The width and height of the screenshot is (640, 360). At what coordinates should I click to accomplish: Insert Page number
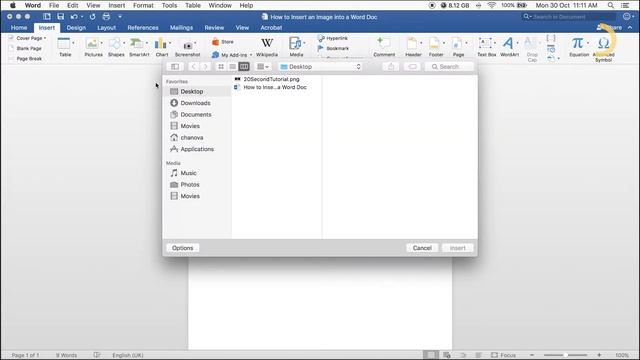[458, 47]
